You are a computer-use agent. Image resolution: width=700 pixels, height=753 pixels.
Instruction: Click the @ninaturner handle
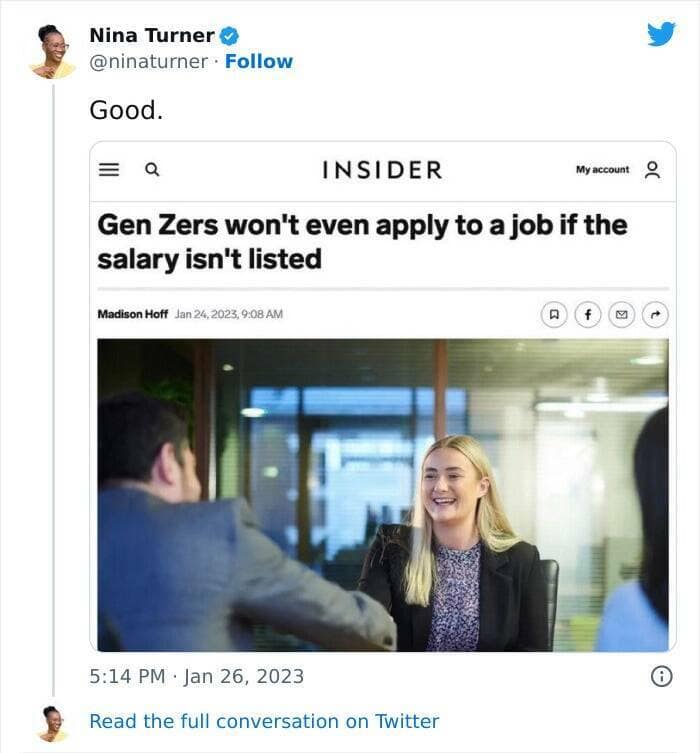pos(148,61)
